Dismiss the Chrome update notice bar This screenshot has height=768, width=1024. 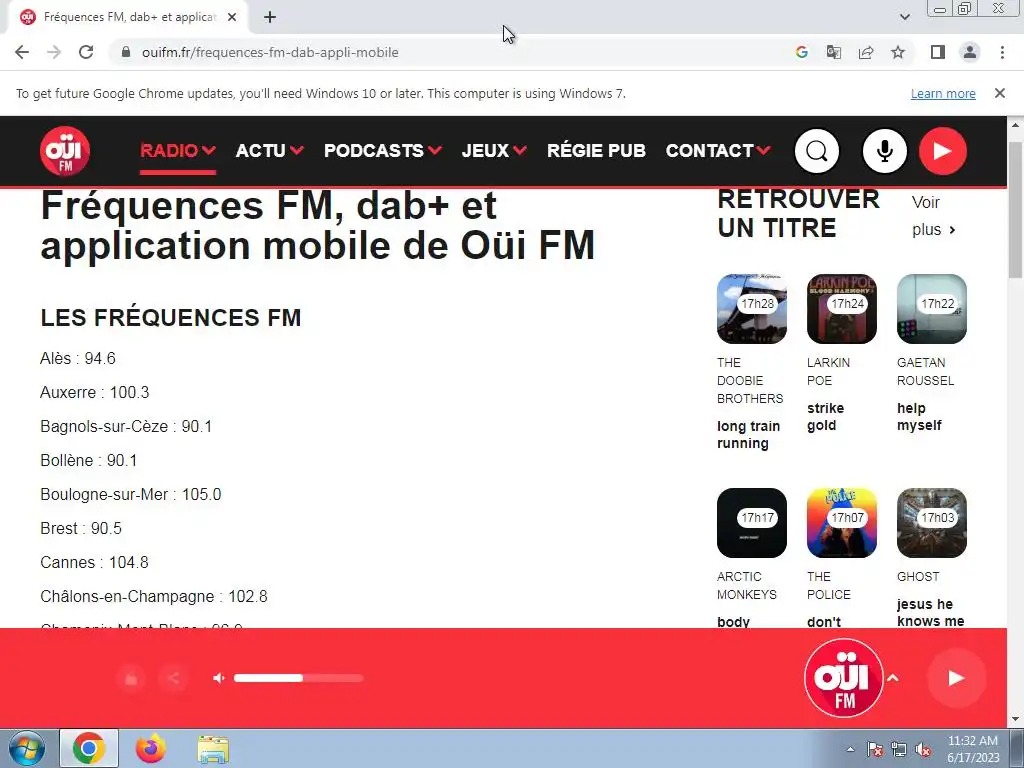point(999,93)
